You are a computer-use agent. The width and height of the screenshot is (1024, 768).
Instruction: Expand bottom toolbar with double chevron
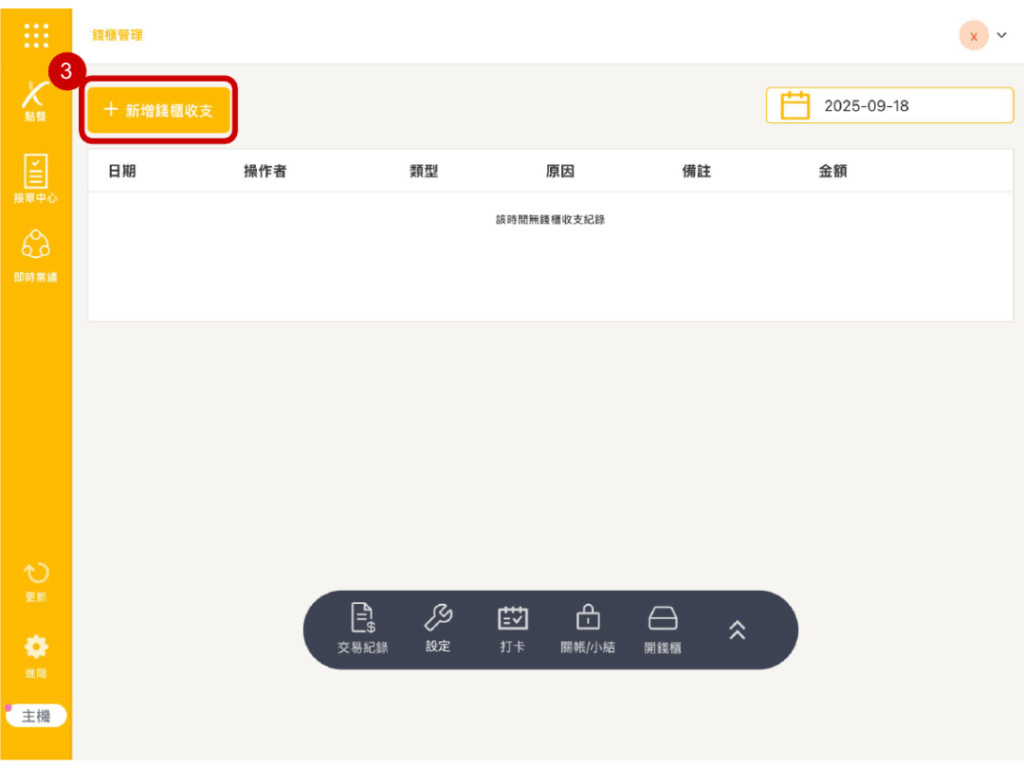click(x=737, y=629)
